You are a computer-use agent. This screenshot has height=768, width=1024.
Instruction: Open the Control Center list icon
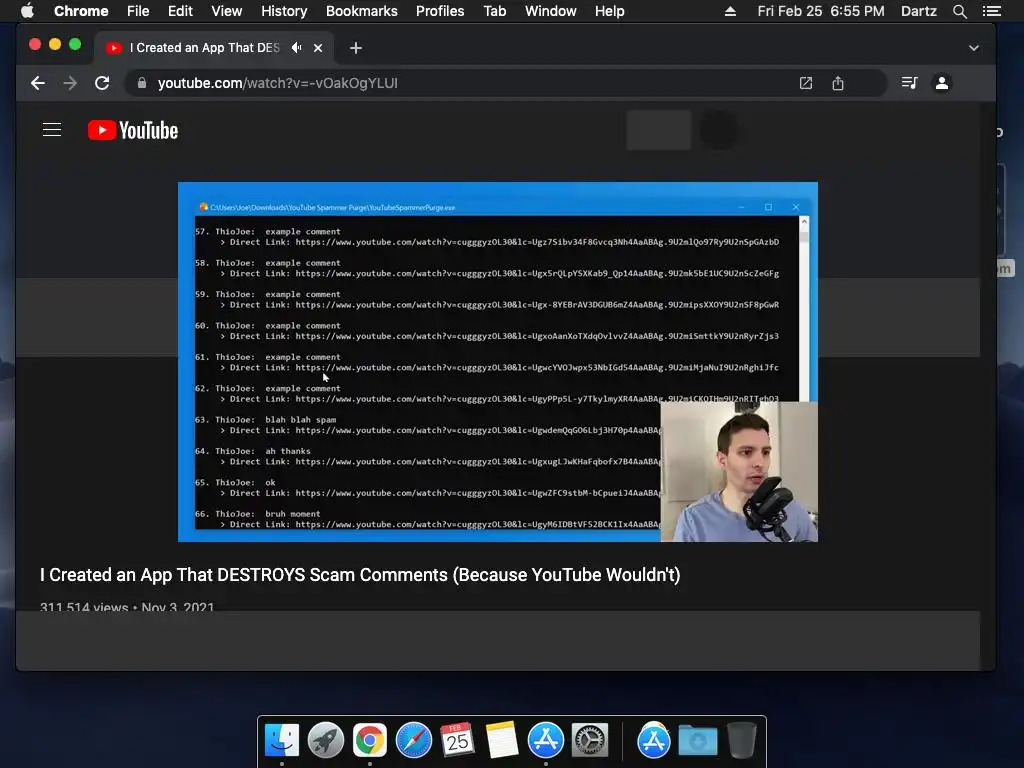coord(991,11)
